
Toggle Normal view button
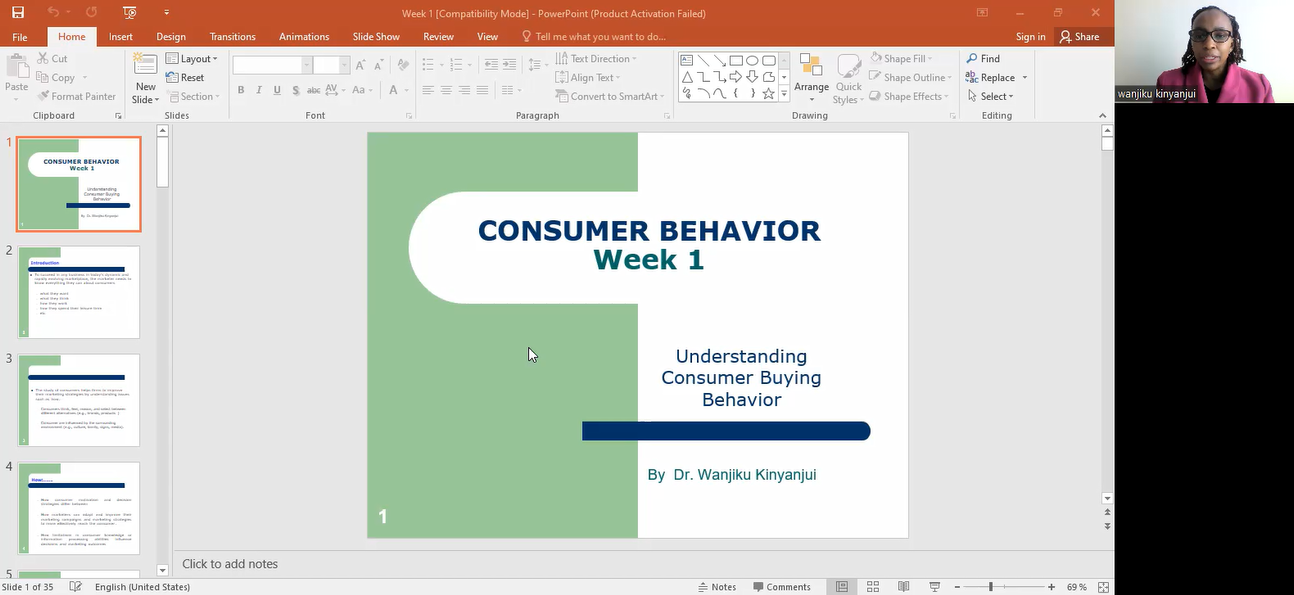(842, 587)
